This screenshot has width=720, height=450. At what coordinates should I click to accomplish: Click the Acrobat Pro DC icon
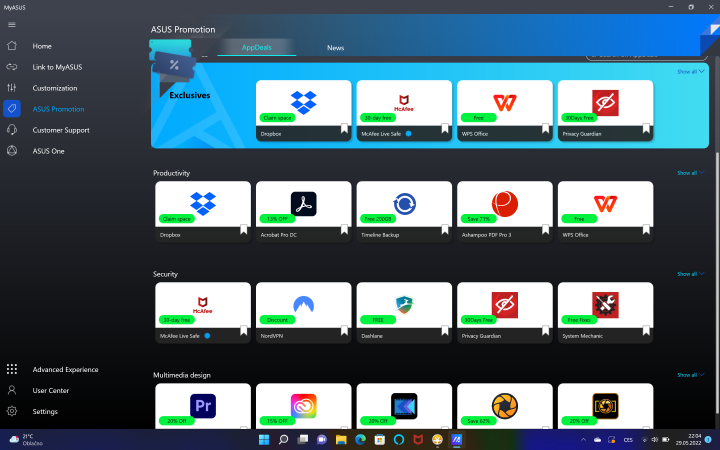(304, 203)
